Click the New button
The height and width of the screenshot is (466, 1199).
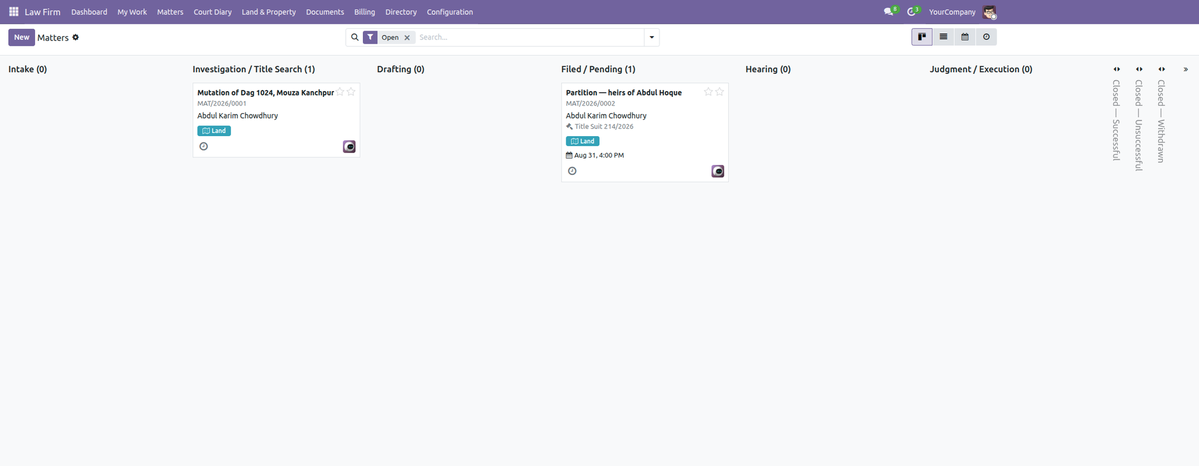21,37
